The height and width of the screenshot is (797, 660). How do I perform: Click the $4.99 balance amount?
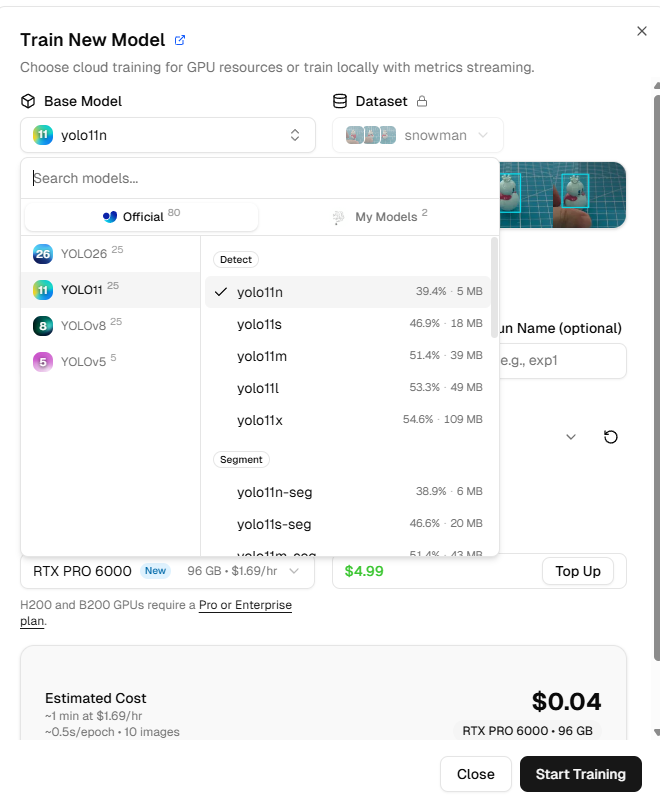364,571
